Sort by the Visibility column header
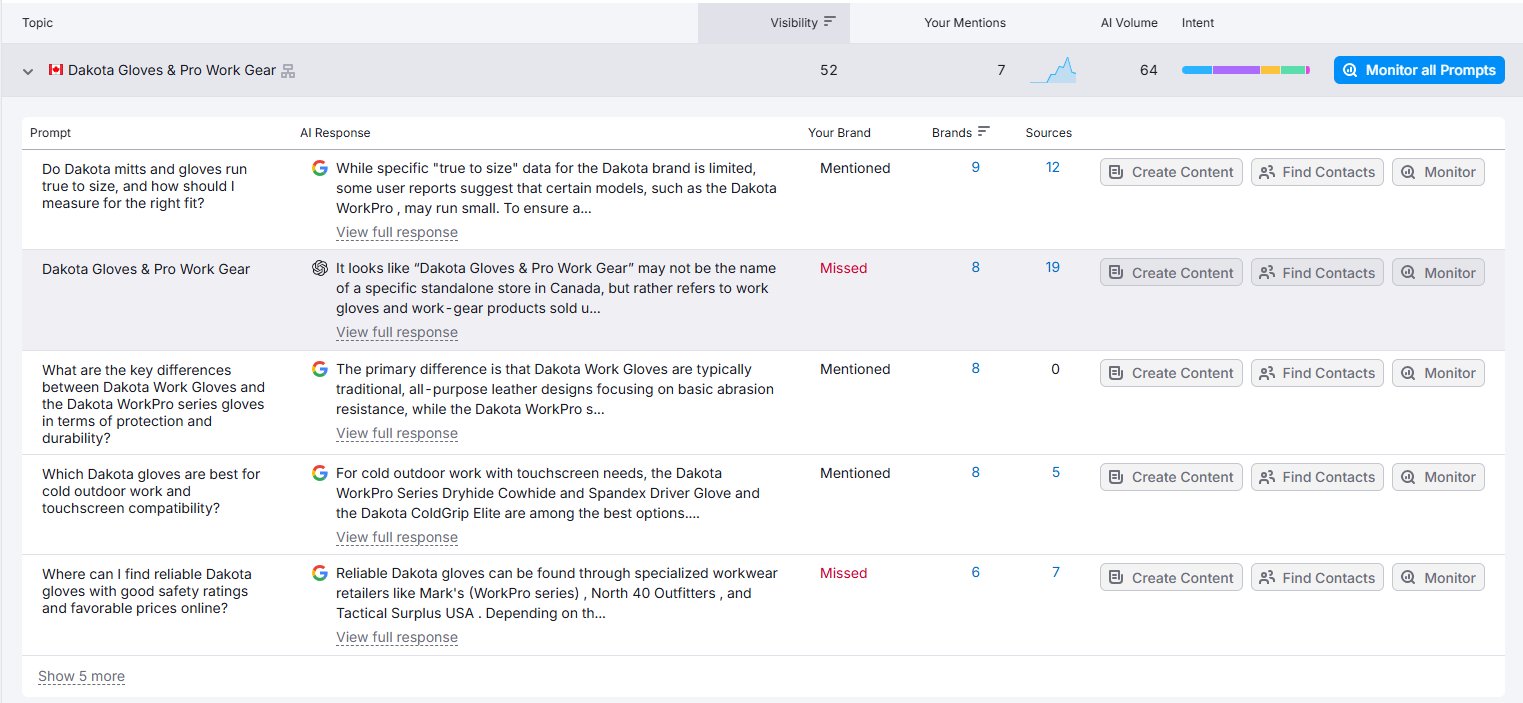This screenshot has width=1523, height=703. 774,22
